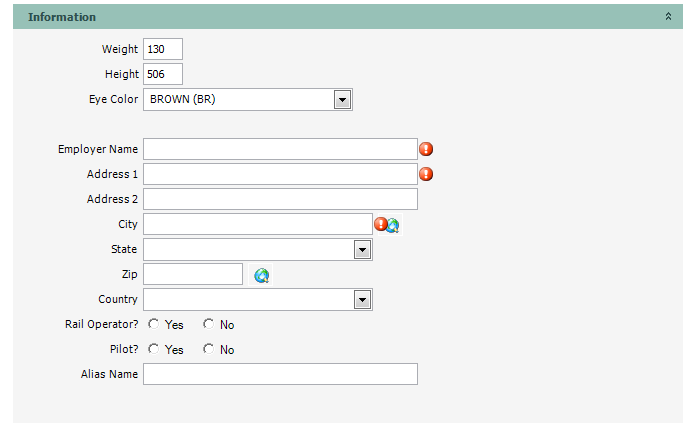Select Yes for Rail Operator
Viewport: 687px width, 431px height.
coord(153,324)
